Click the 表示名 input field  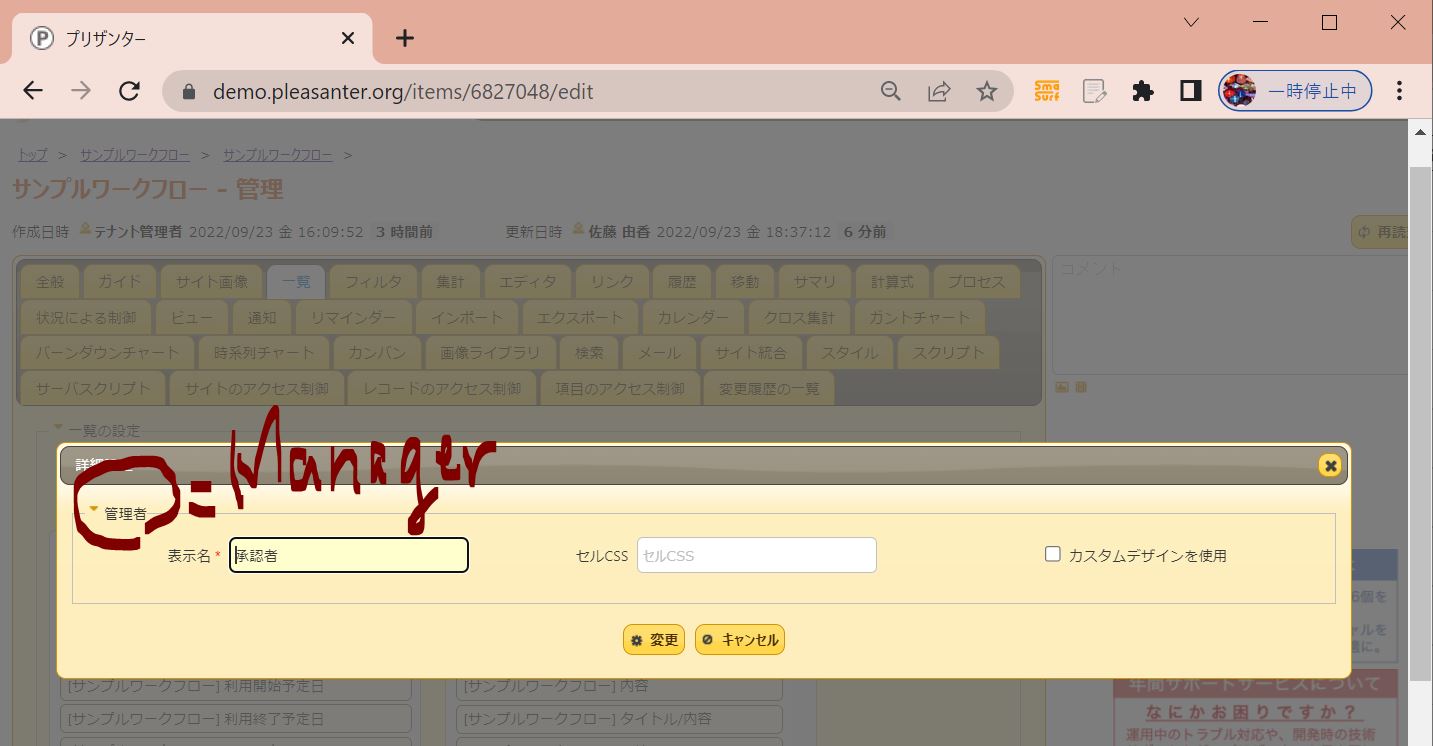(x=349, y=555)
